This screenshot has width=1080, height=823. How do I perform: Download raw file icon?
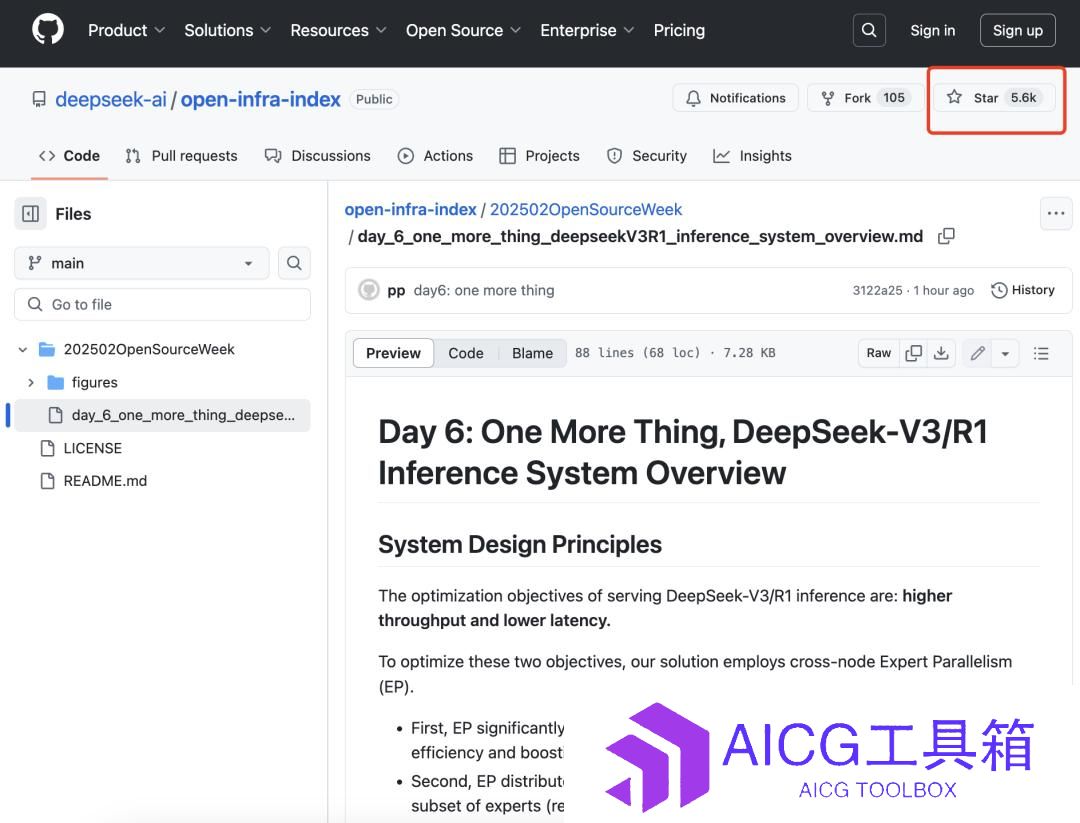(941, 353)
